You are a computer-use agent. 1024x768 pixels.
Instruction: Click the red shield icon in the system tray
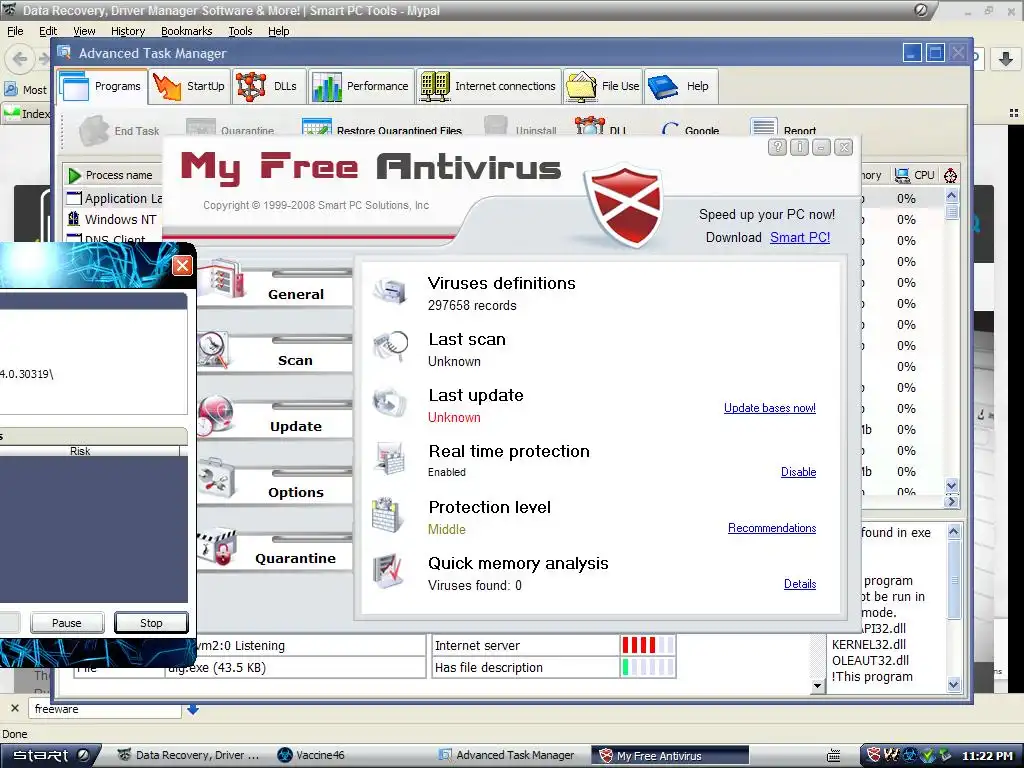pos(873,755)
